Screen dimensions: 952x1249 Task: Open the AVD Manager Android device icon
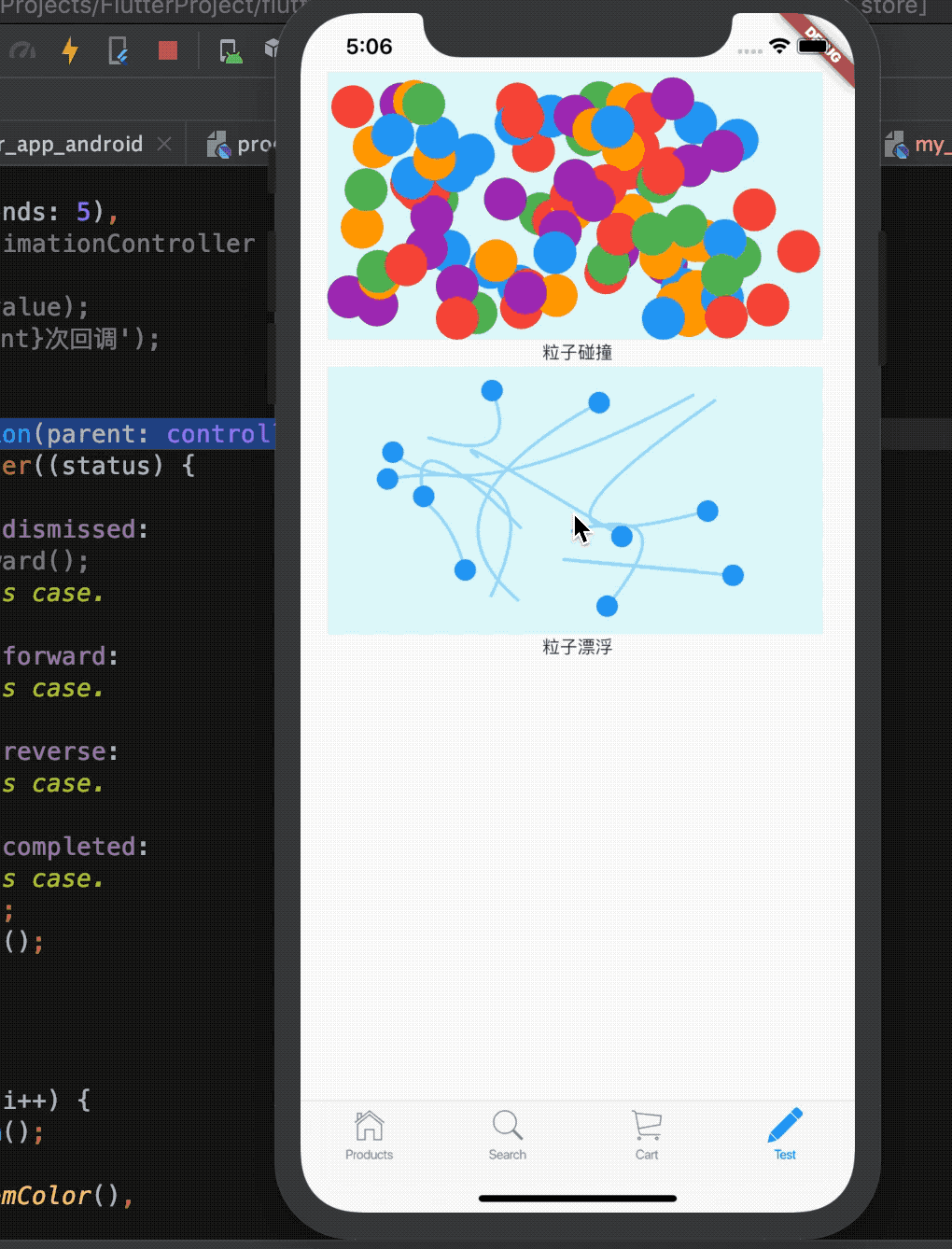click(x=230, y=51)
